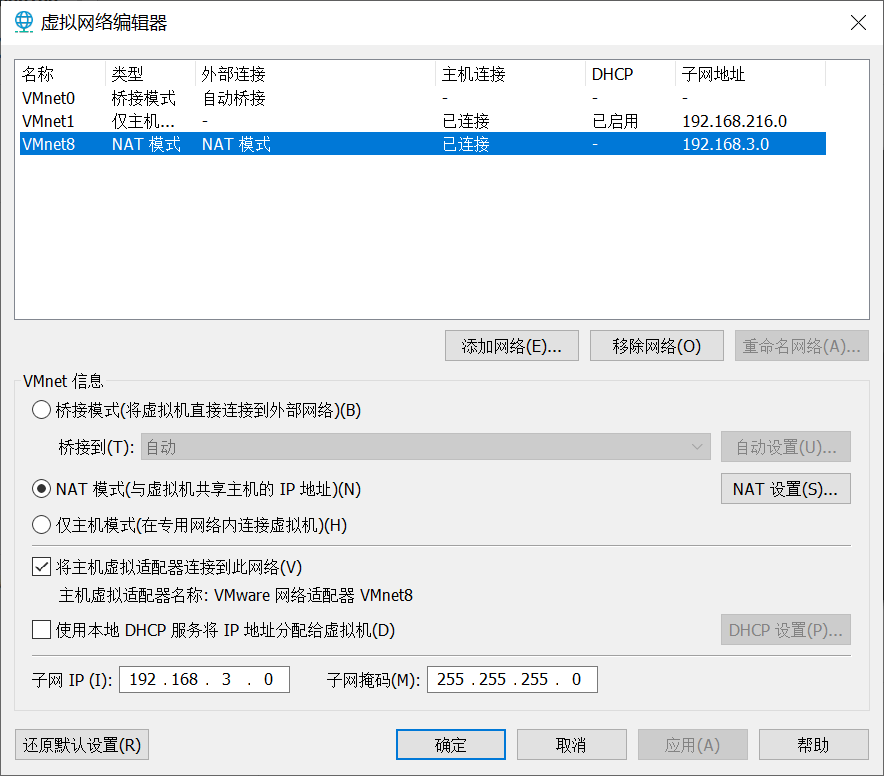The image size is (884, 776).
Task: Click the network globe icon in title bar
Action: 23,22
